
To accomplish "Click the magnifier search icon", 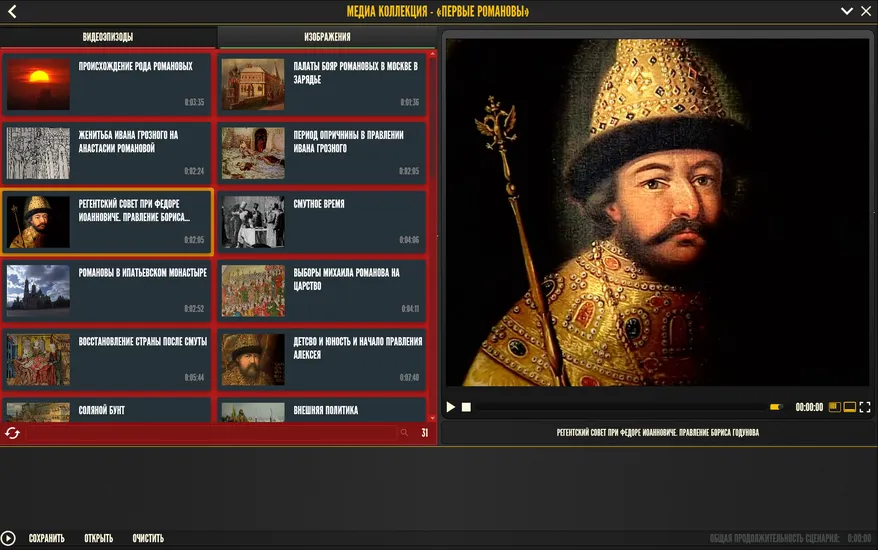I will coord(404,433).
